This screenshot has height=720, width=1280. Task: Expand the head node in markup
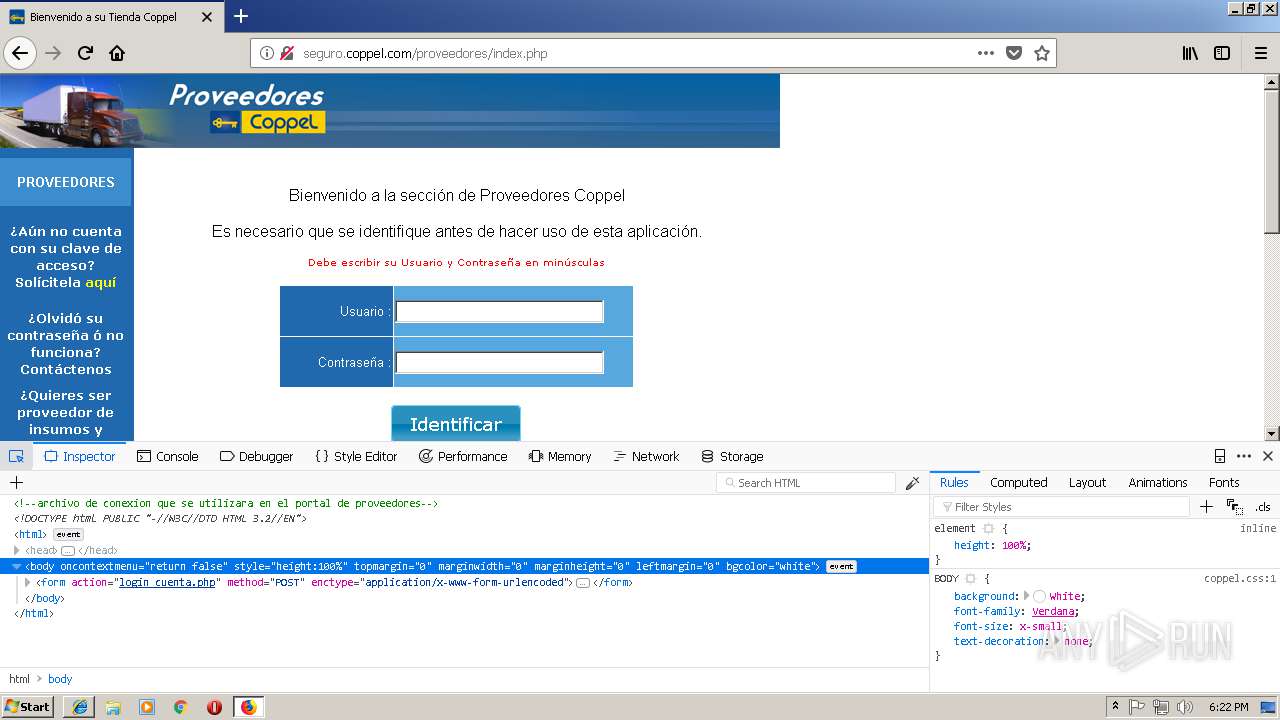(x=17, y=550)
